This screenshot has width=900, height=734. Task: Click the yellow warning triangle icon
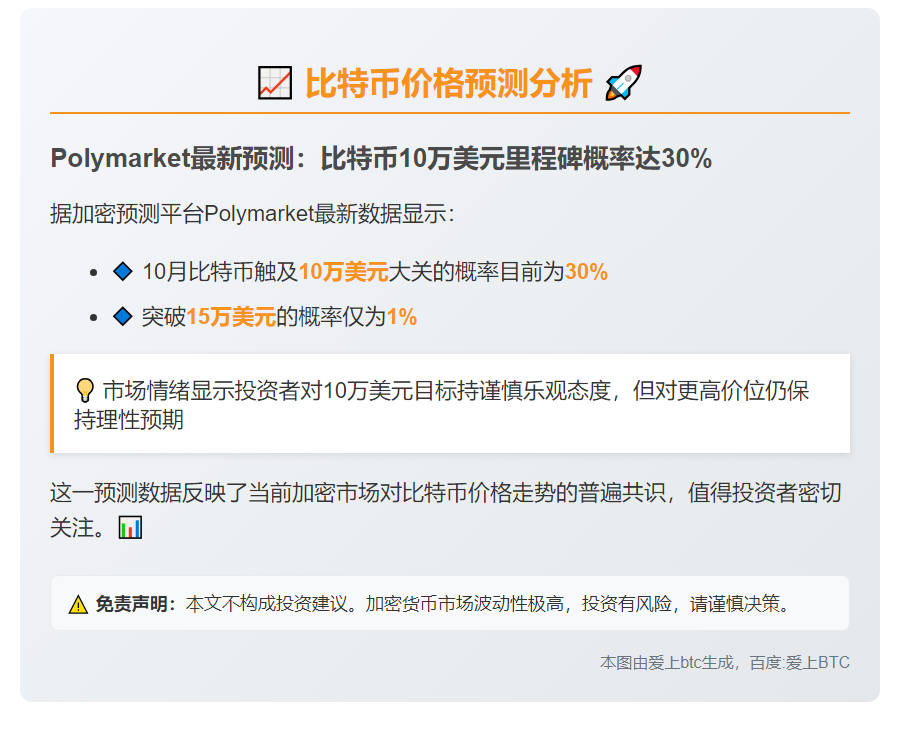coord(78,604)
